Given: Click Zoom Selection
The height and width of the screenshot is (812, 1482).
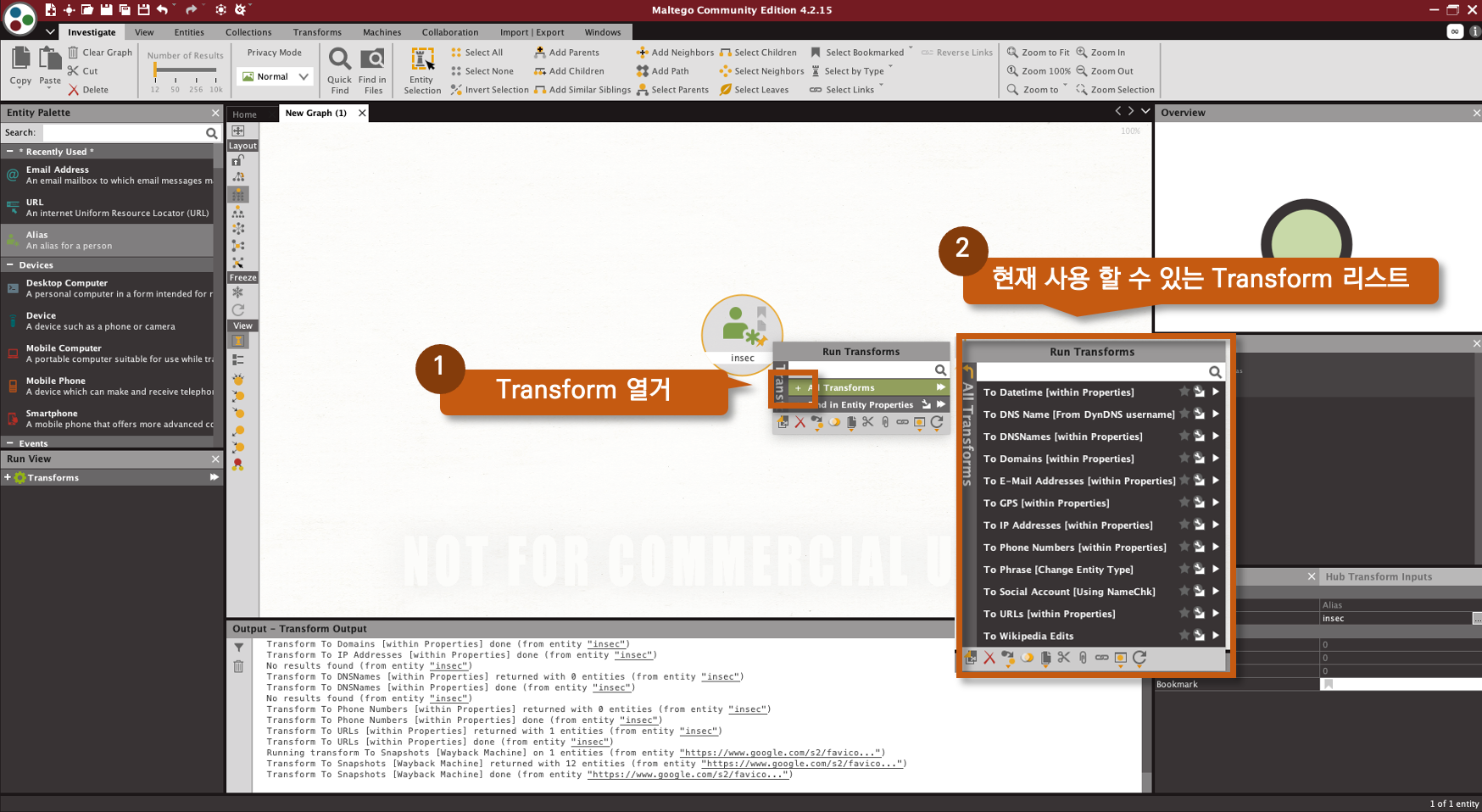Looking at the screenshot, I should tap(1116, 90).
